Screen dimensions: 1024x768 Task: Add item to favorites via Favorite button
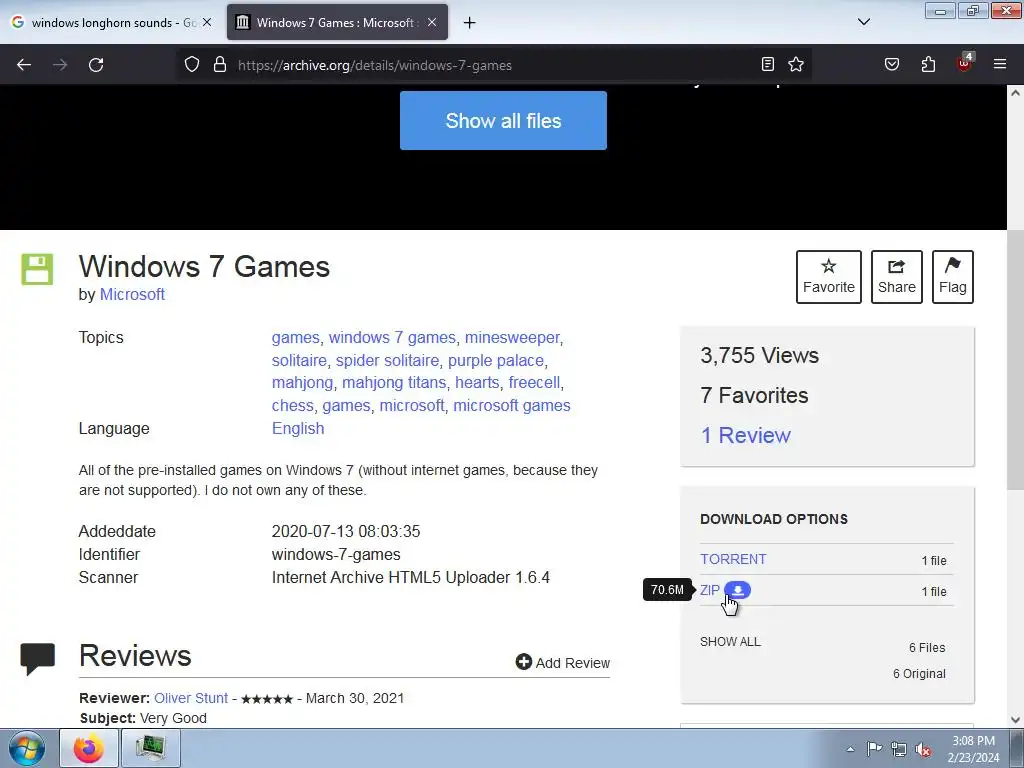pos(829,277)
